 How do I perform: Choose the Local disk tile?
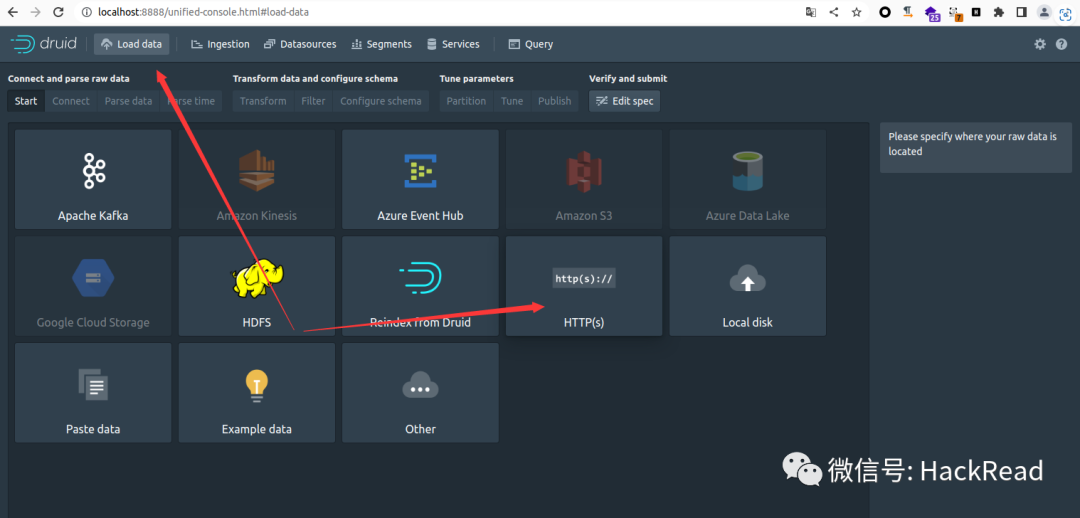748,286
